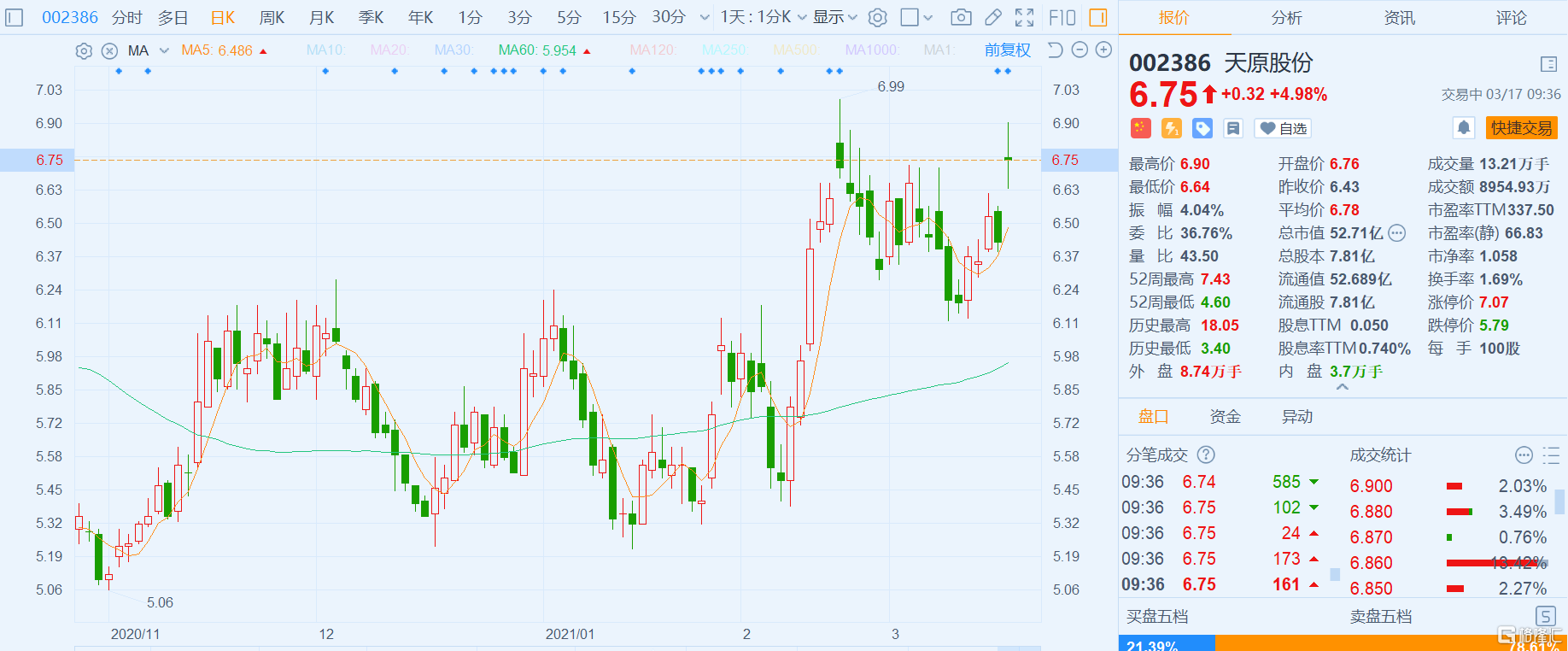Click the blue 21.39% buy ratio bar

pos(1167,643)
